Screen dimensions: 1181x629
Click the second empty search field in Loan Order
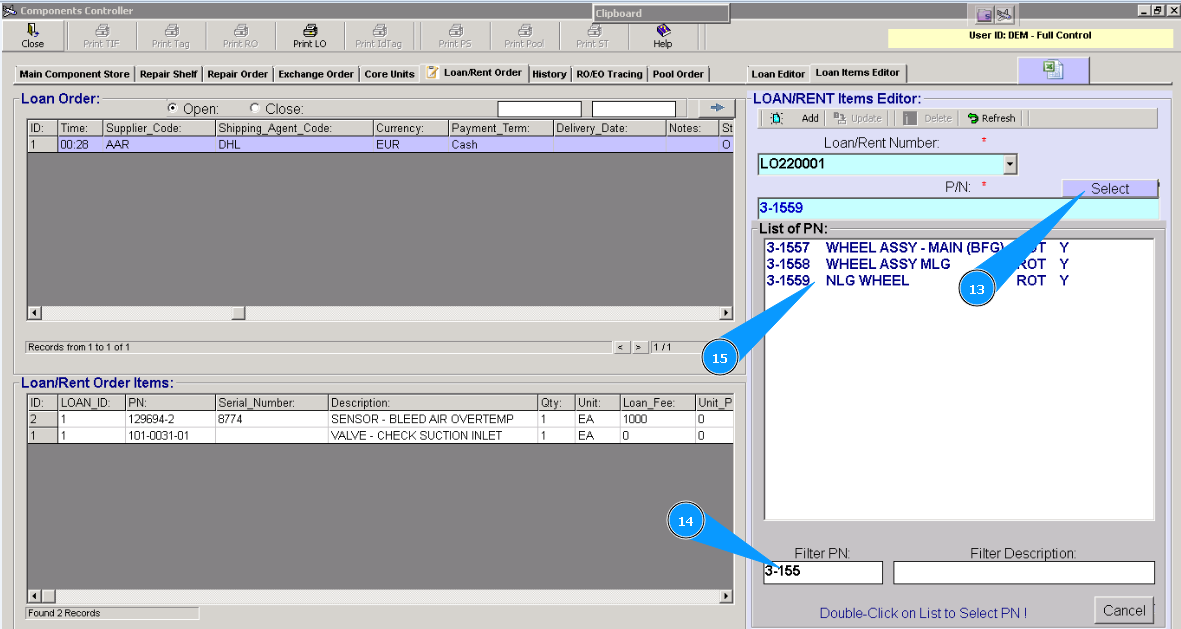coord(633,108)
